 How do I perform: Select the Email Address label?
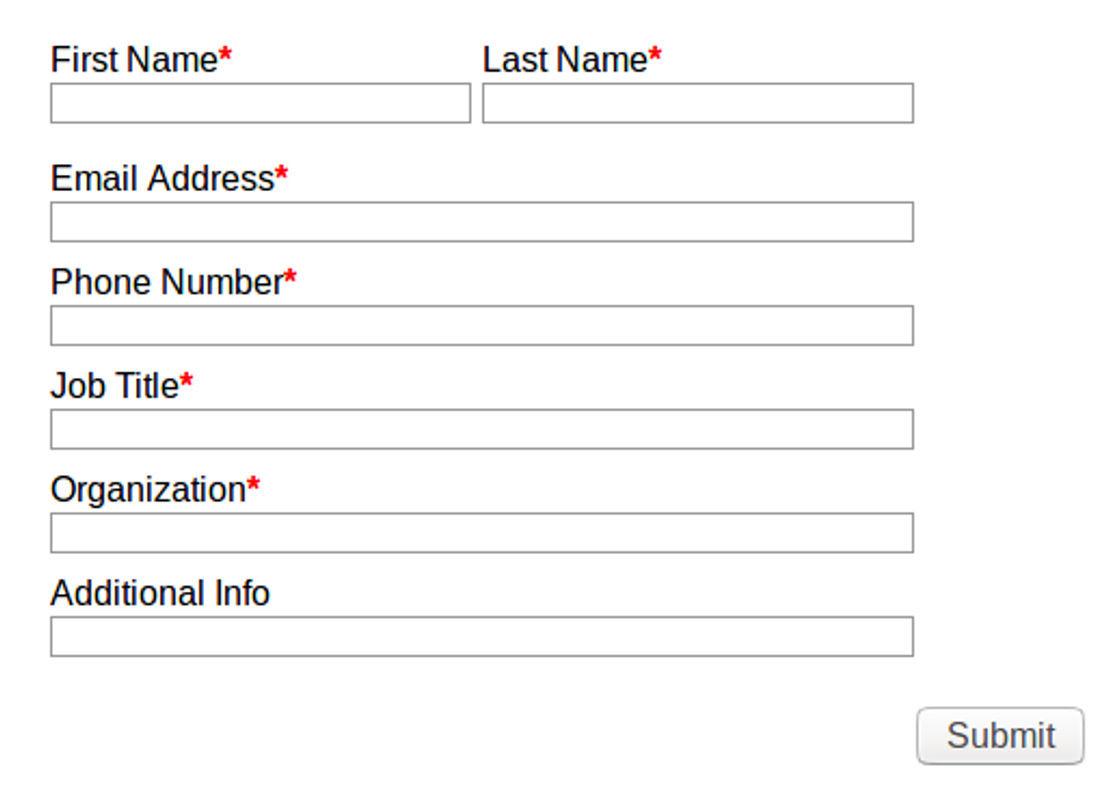[163, 178]
